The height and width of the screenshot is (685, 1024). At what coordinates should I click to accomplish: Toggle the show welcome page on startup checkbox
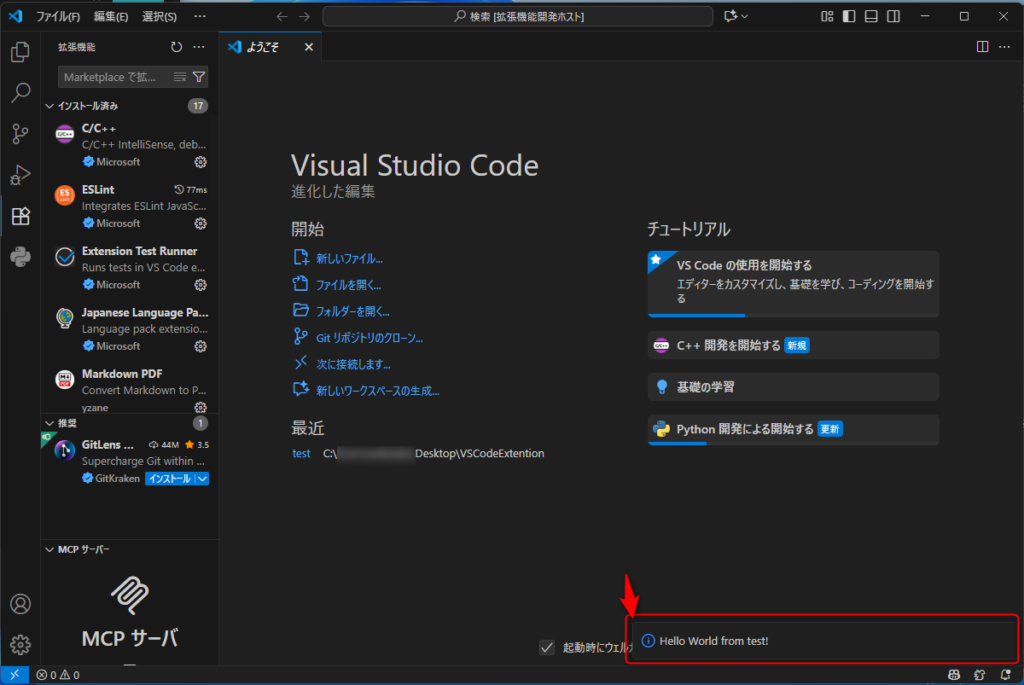[x=547, y=647]
